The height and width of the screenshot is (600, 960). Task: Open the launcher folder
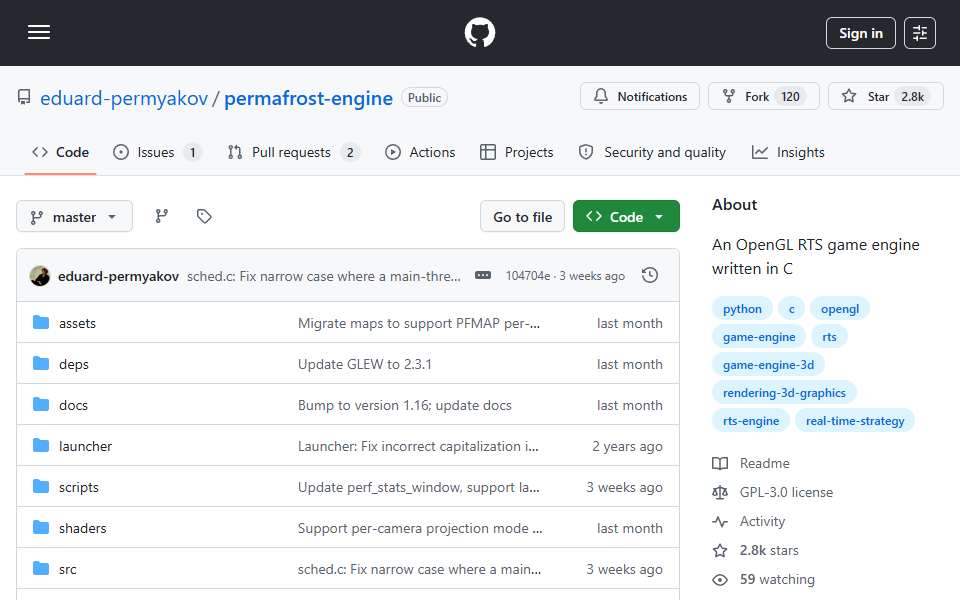pos(85,446)
